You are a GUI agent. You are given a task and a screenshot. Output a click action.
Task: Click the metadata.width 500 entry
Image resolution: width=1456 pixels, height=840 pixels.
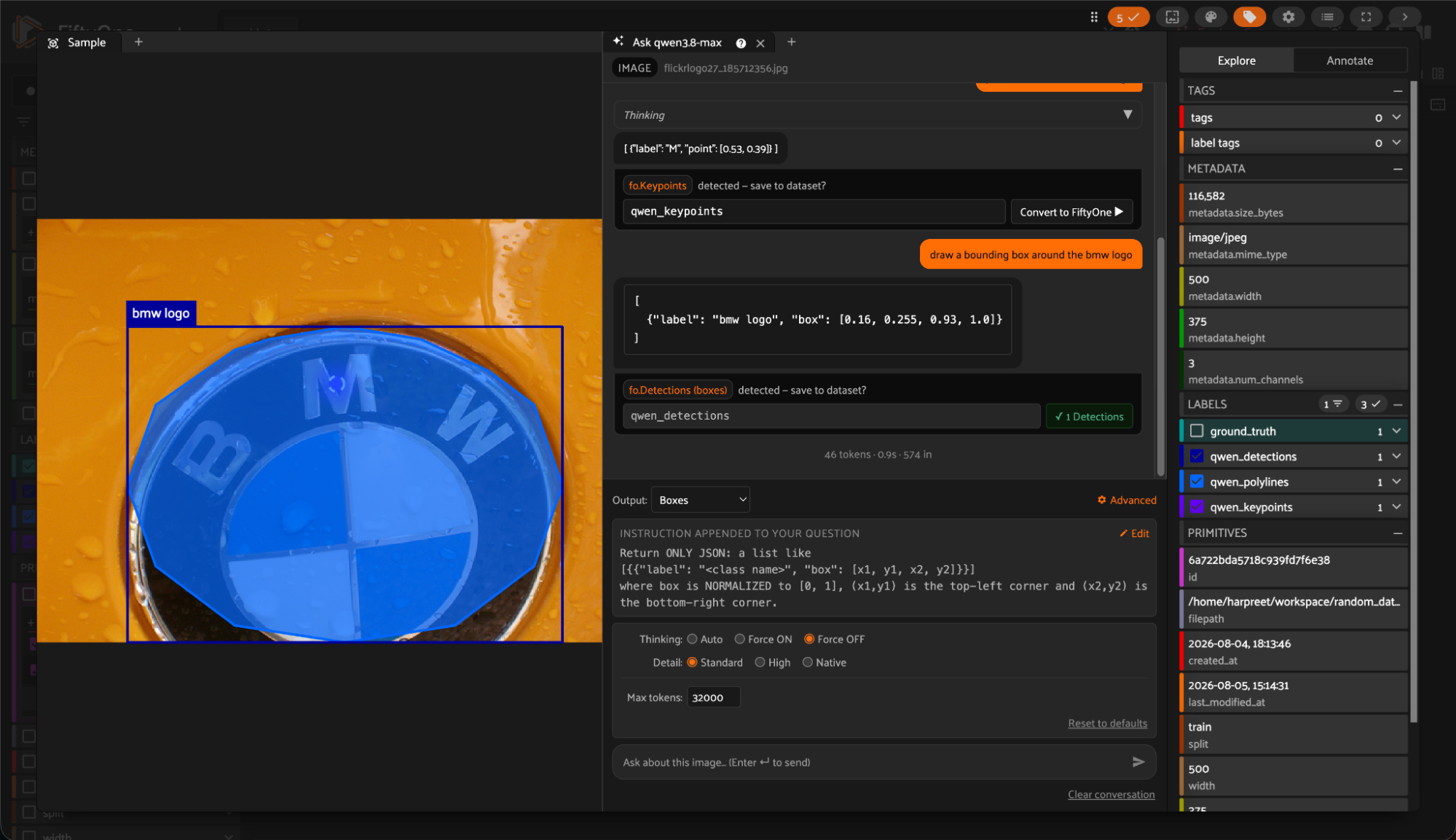1293,287
